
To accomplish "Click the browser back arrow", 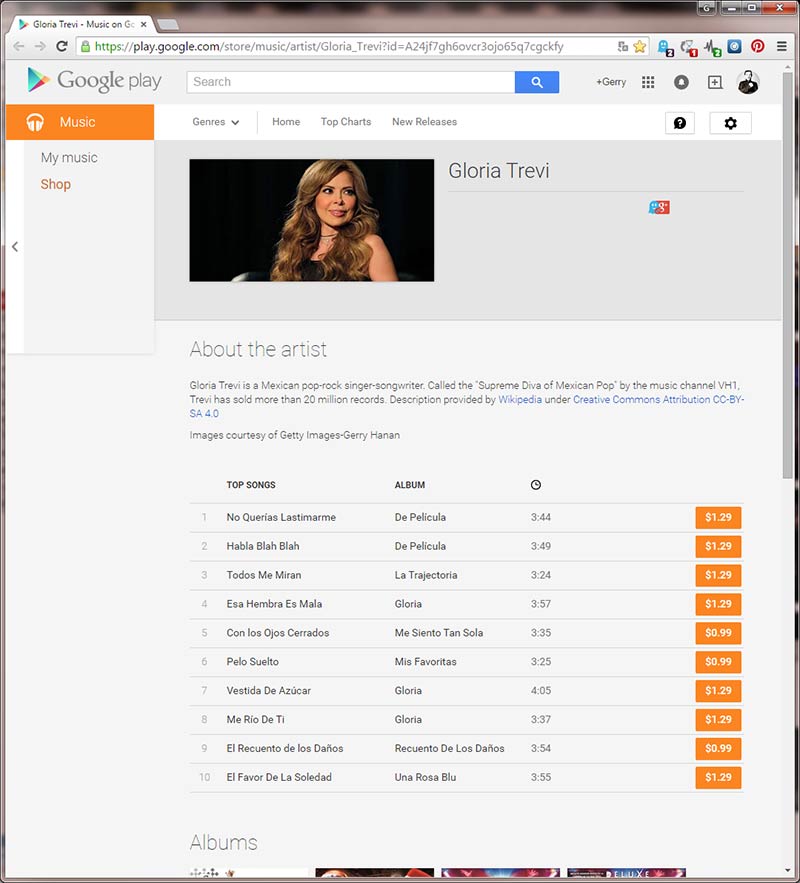I will [19, 46].
